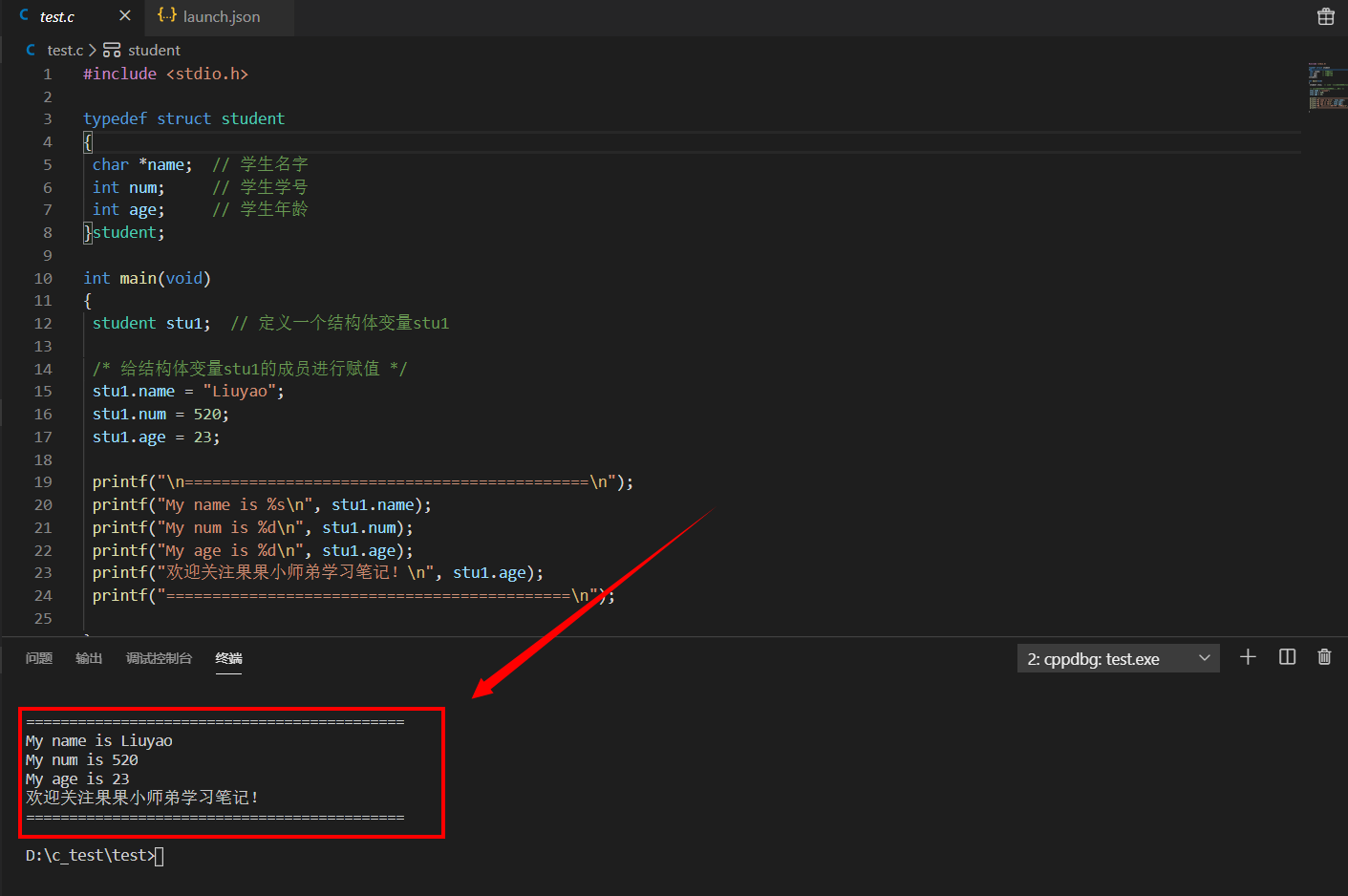Split the terminal pane
Viewport: 1348px width, 896px height.
(x=1287, y=656)
